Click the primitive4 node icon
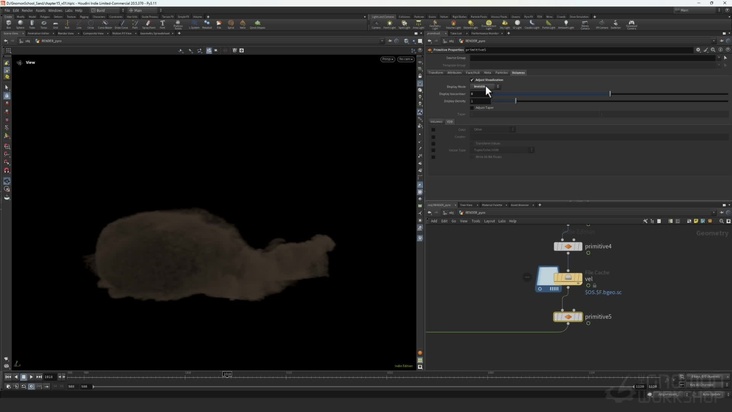The height and width of the screenshot is (412, 732). click(567, 246)
